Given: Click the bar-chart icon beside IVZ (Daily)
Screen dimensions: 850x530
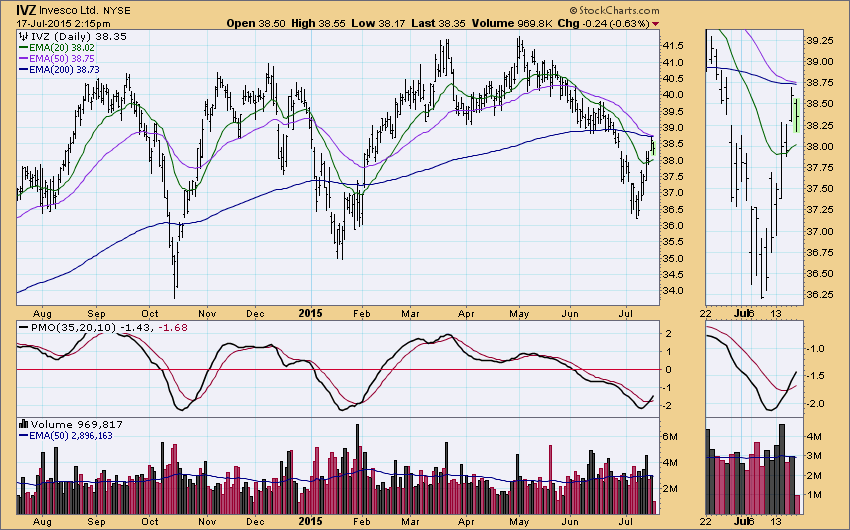Looking at the screenshot, I should pyautogui.click(x=23, y=36).
